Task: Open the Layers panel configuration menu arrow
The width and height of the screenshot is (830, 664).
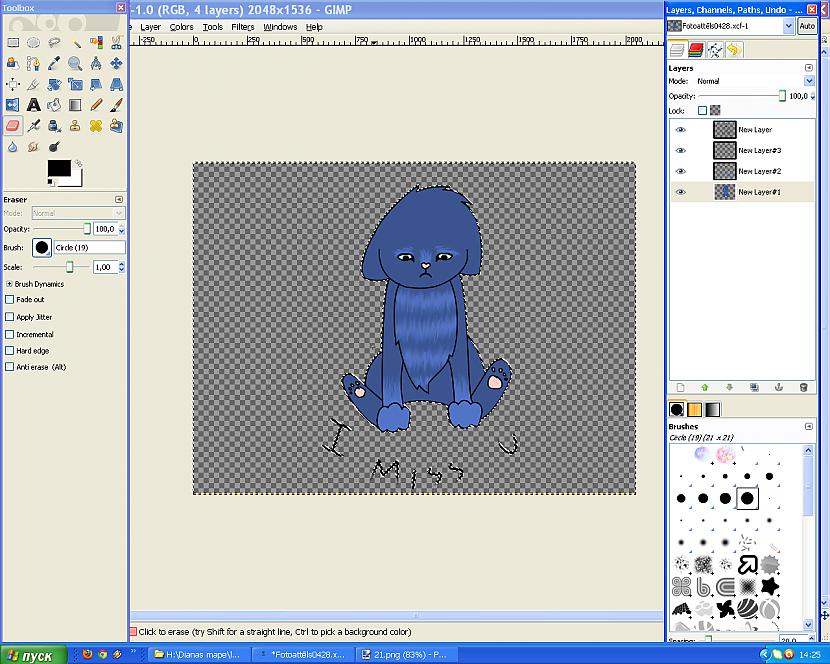Action: click(x=808, y=68)
